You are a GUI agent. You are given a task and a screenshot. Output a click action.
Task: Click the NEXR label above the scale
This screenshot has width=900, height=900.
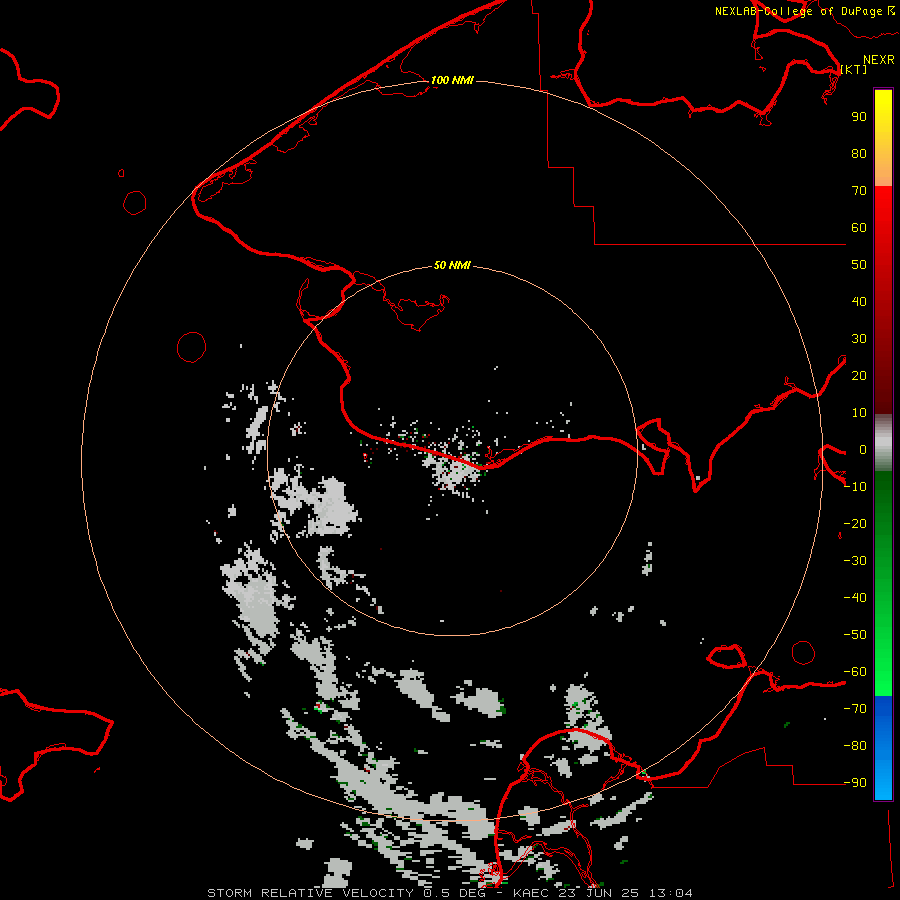(x=879, y=60)
